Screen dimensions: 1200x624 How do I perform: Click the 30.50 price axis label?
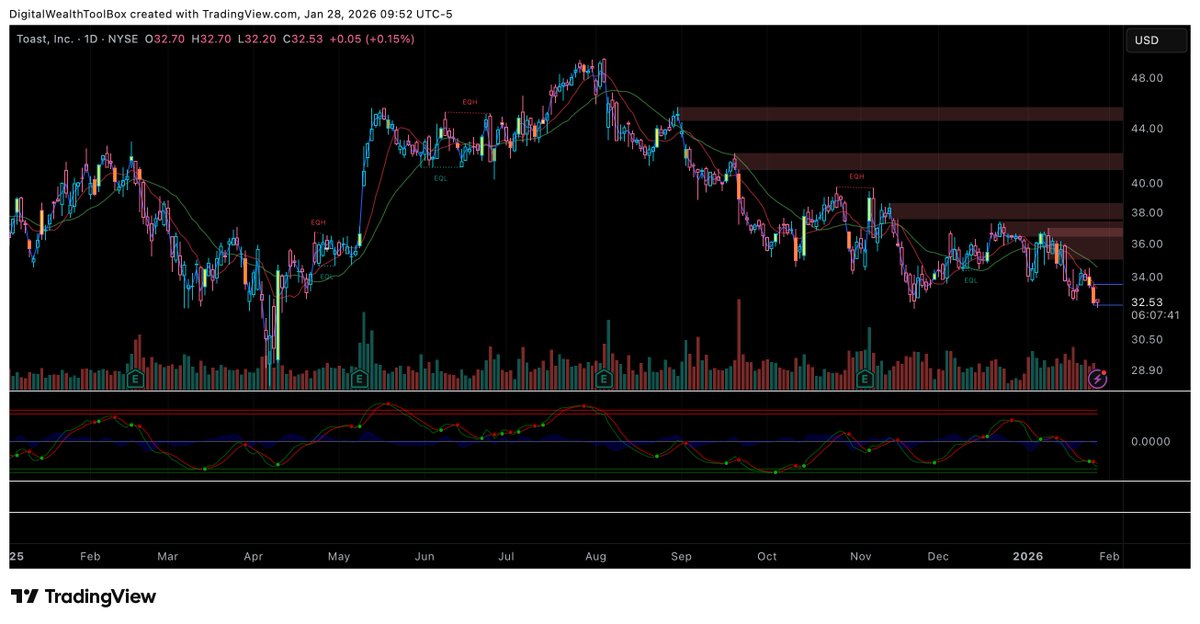tap(1147, 340)
